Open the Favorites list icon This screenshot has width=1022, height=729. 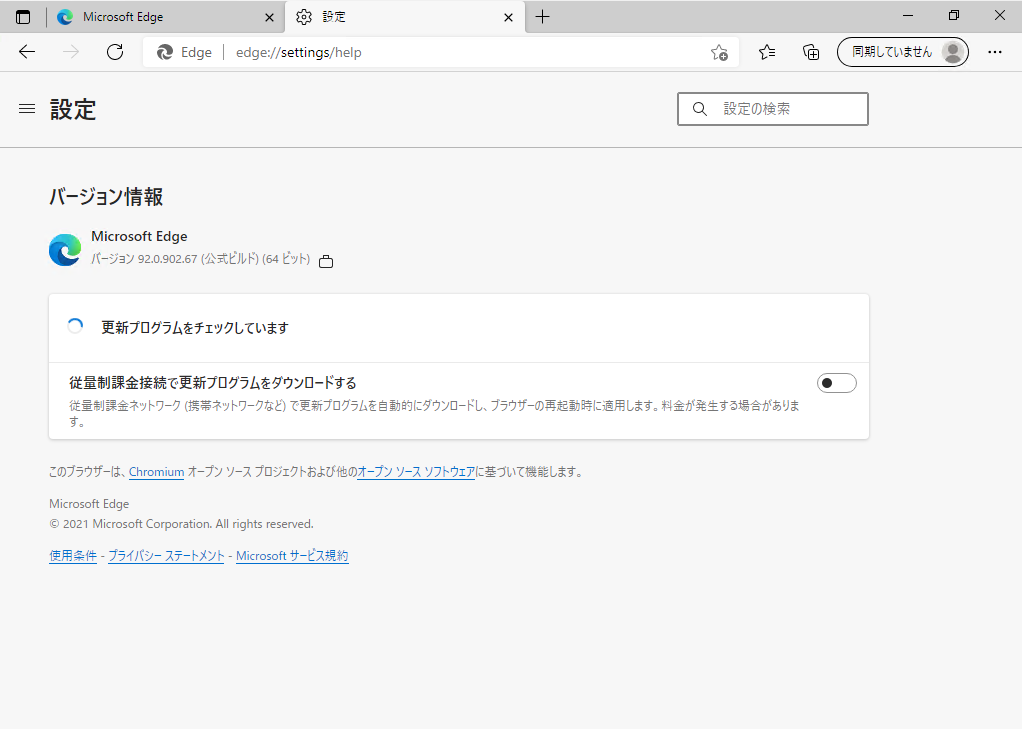(x=766, y=52)
